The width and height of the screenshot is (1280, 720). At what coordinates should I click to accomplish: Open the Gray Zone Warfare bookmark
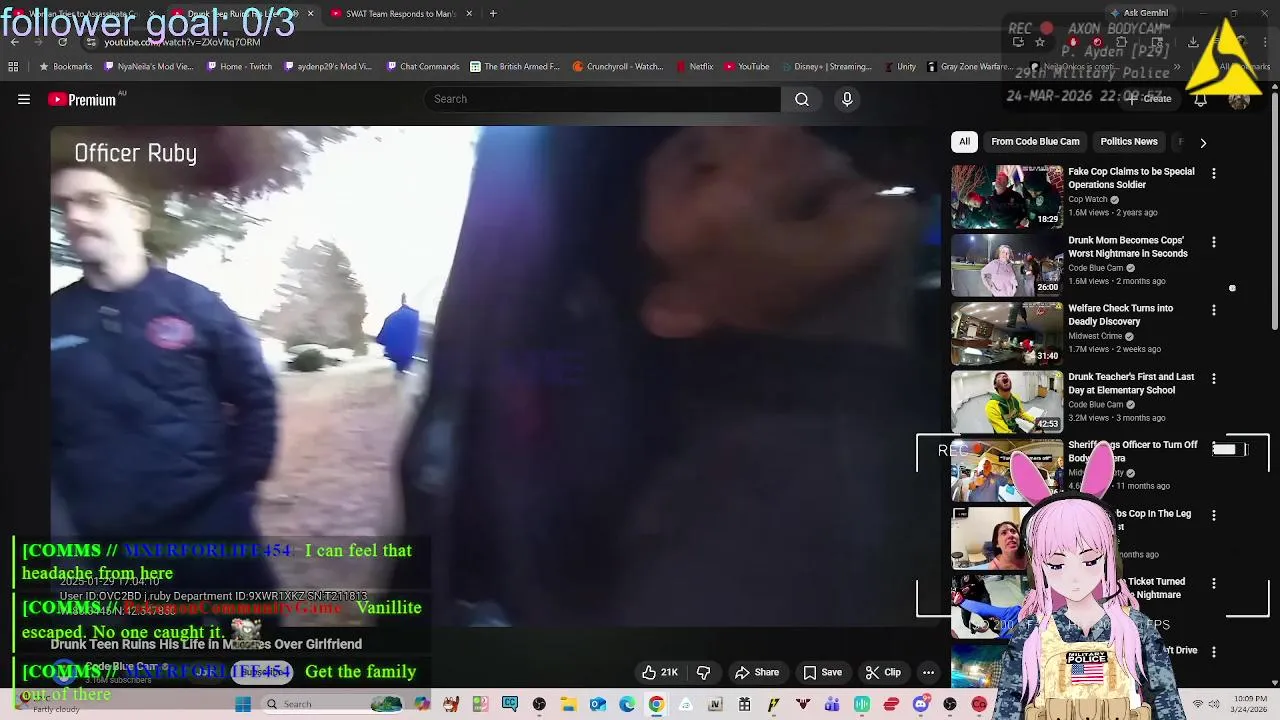[x=969, y=67]
